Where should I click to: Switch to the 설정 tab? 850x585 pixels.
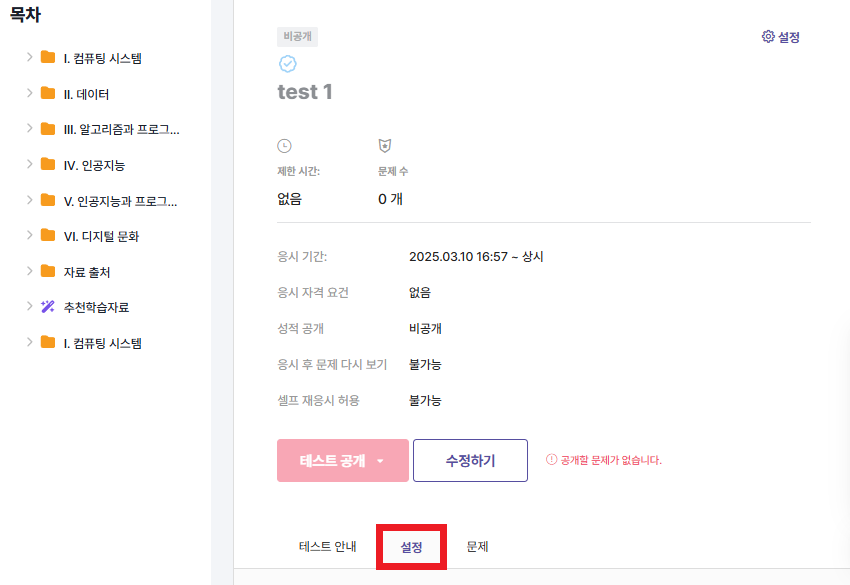click(x=411, y=547)
